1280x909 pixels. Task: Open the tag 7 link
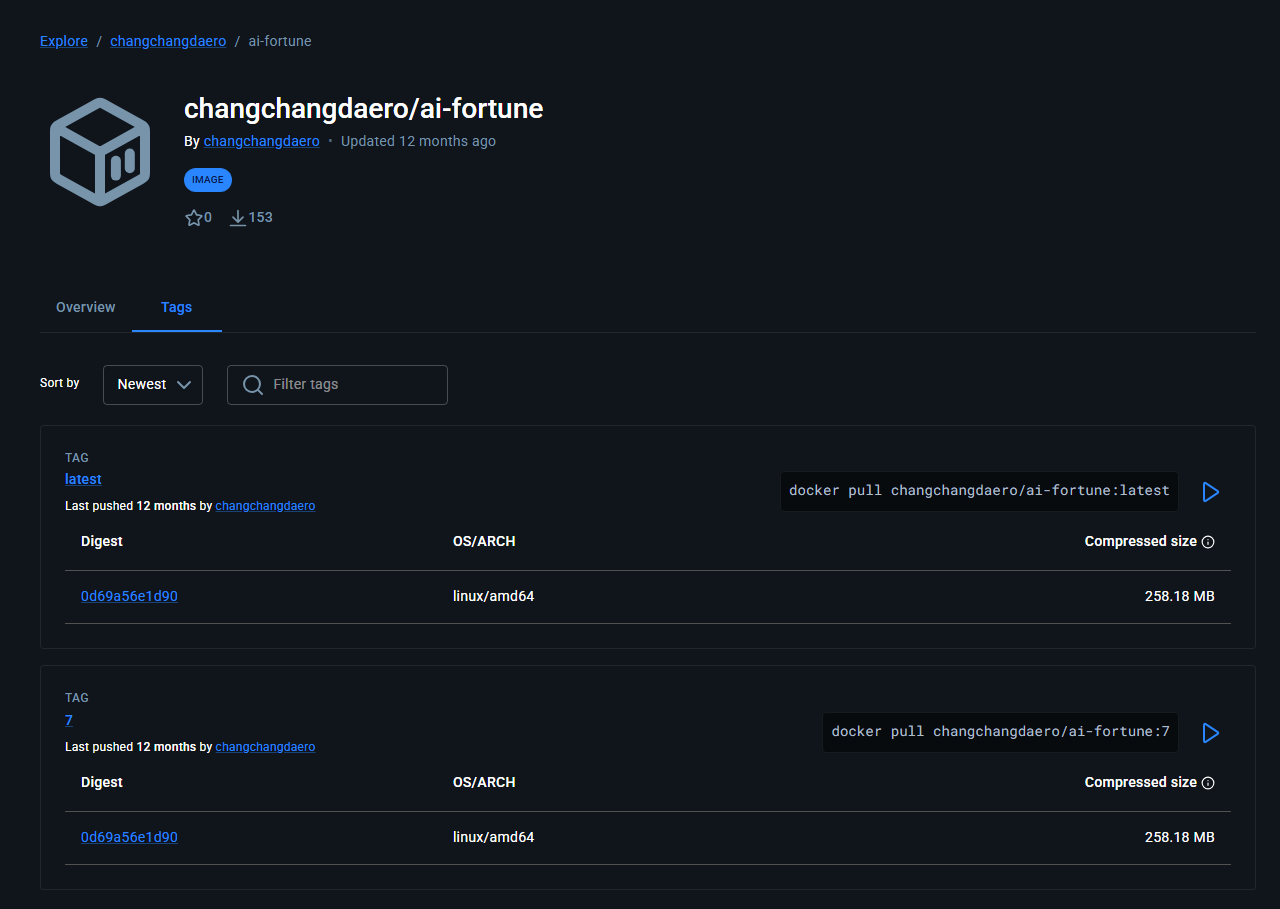tap(69, 720)
